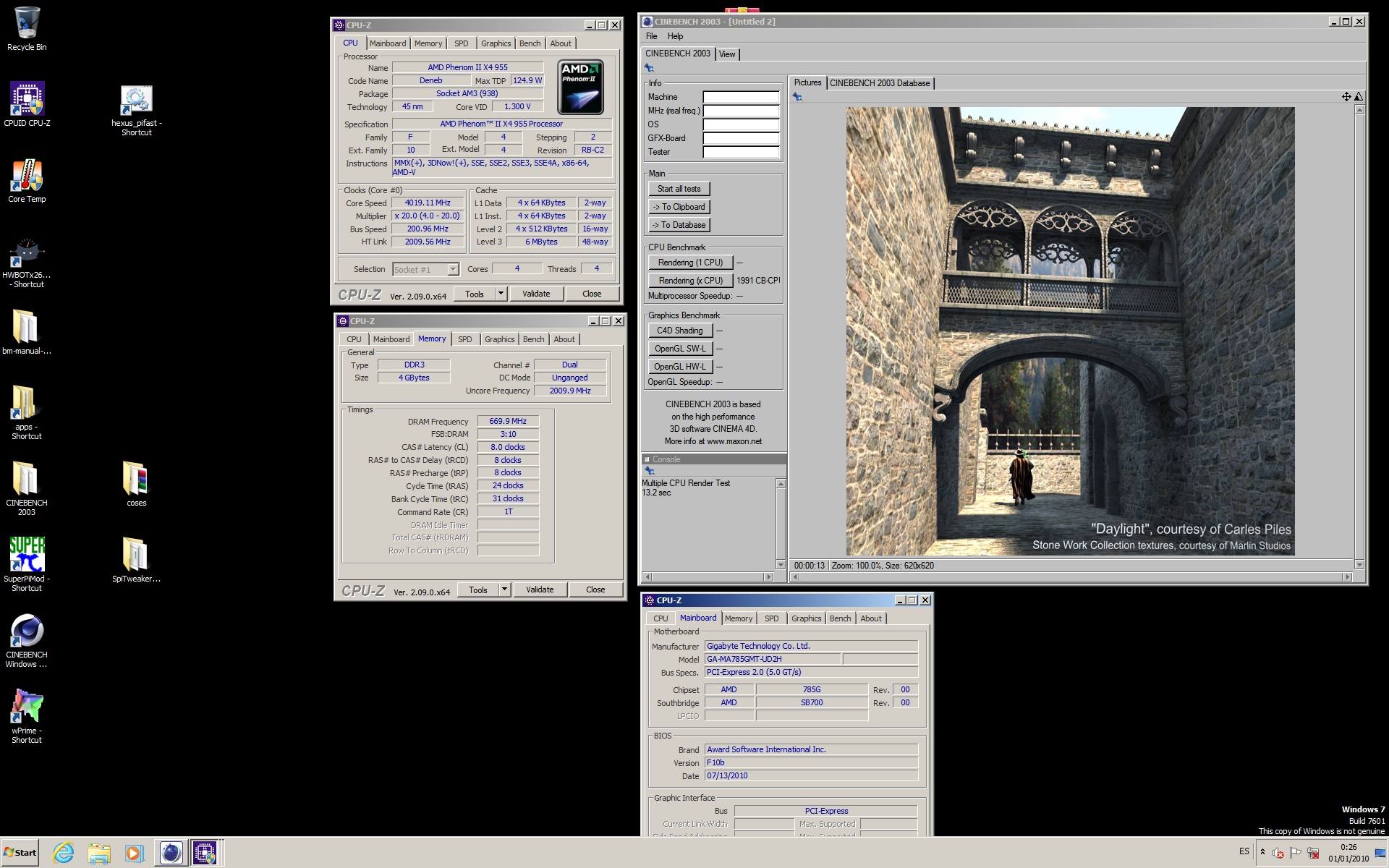The width and height of the screenshot is (1389, 868).
Task: Run the C4D Shading benchmark
Action: coord(680,331)
